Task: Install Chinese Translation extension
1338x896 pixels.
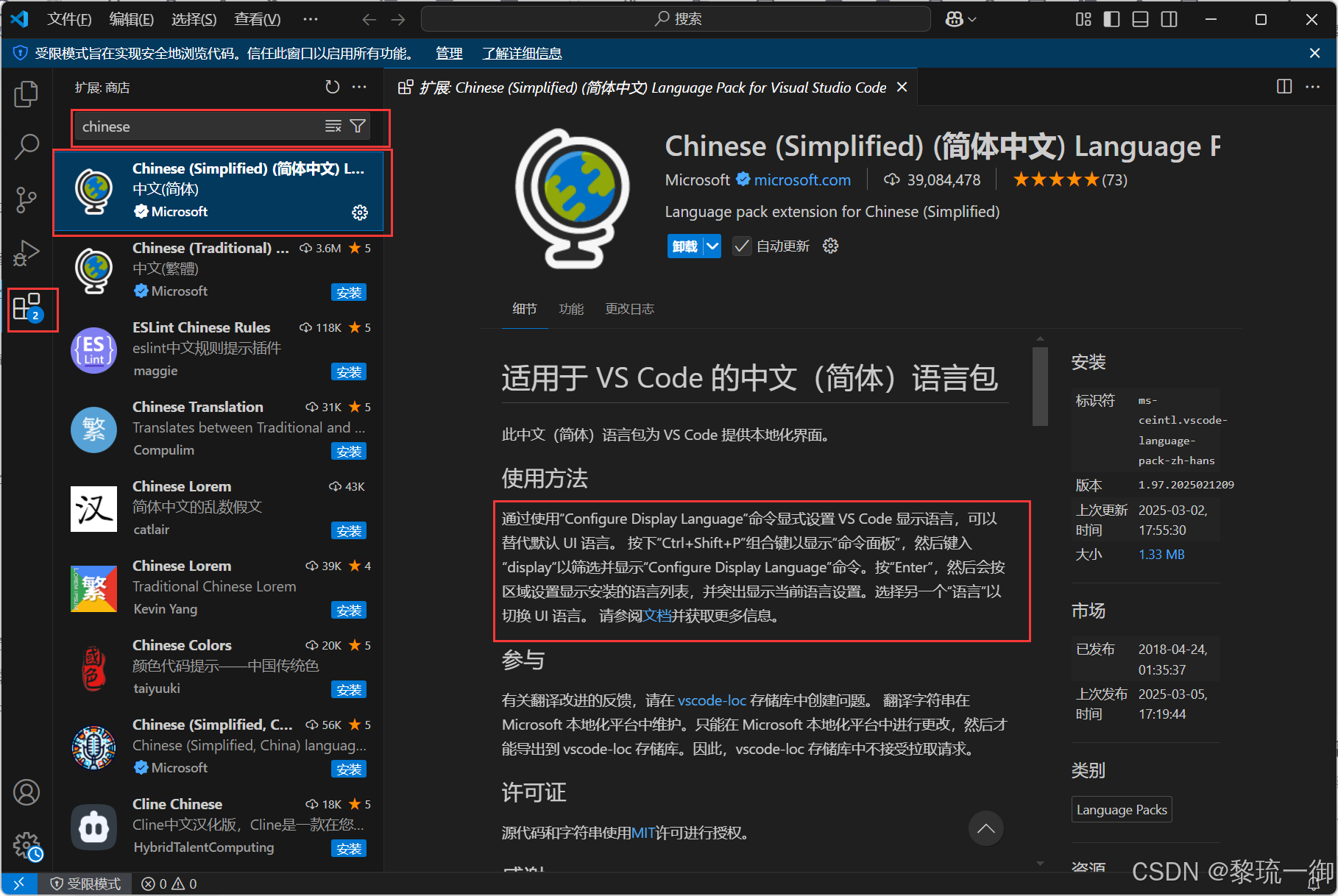Action: (x=349, y=451)
